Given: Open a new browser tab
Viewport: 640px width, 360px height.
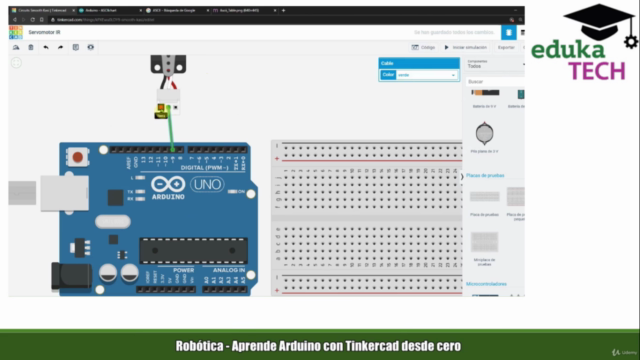Looking at the screenshot, I should pyautogui.click(x=283, y=10).
